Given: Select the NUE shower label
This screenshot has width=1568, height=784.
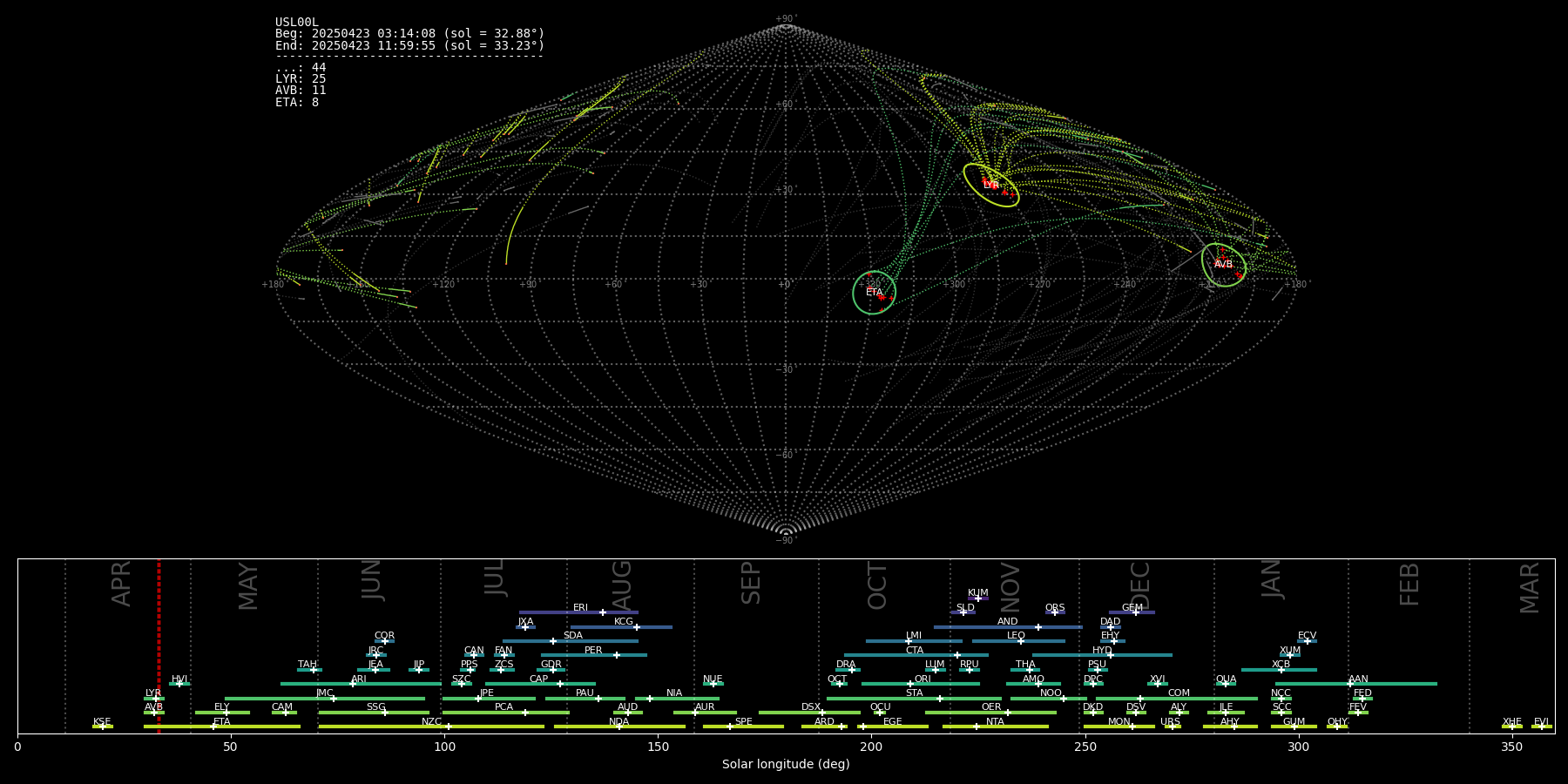Looking at the screenshot, I should (713, 679).
